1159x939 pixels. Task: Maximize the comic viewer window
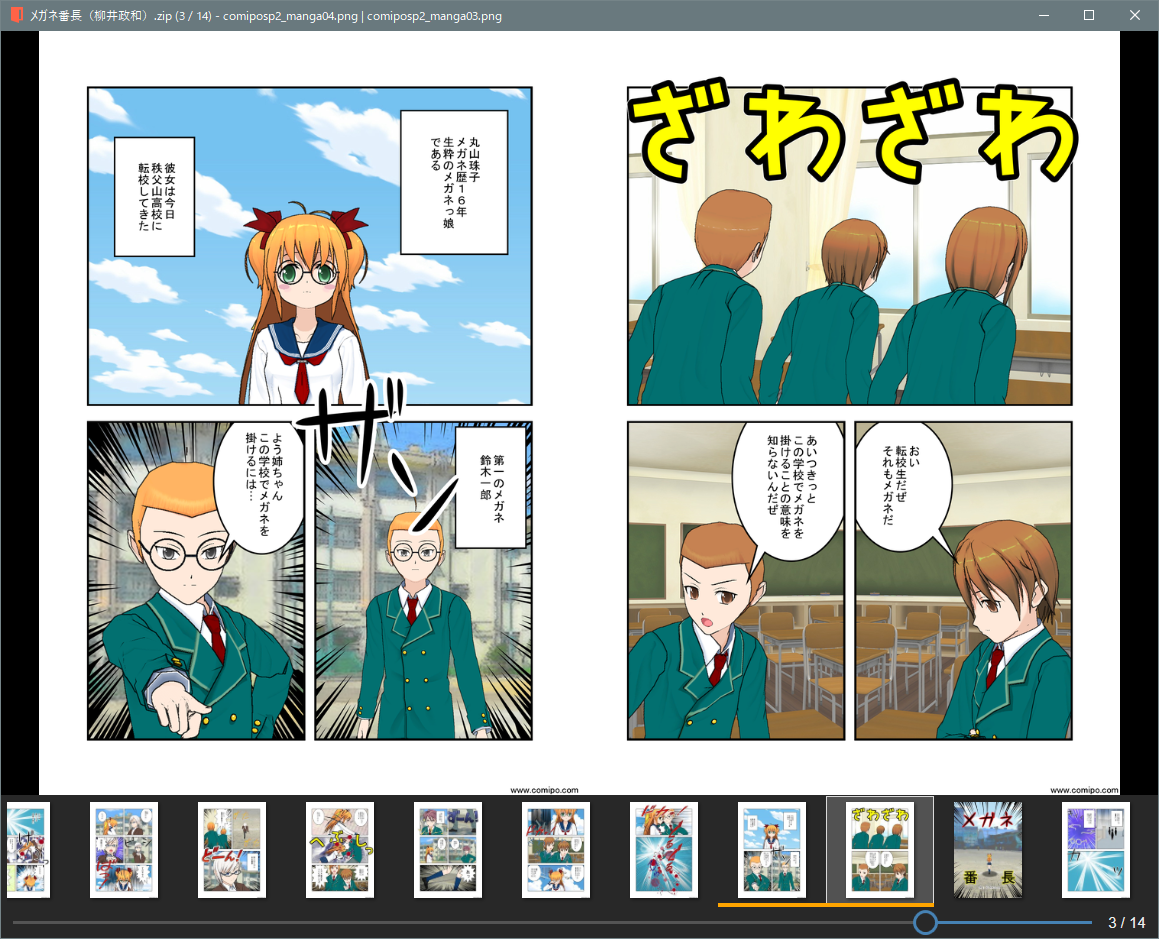click(1089, 15)
